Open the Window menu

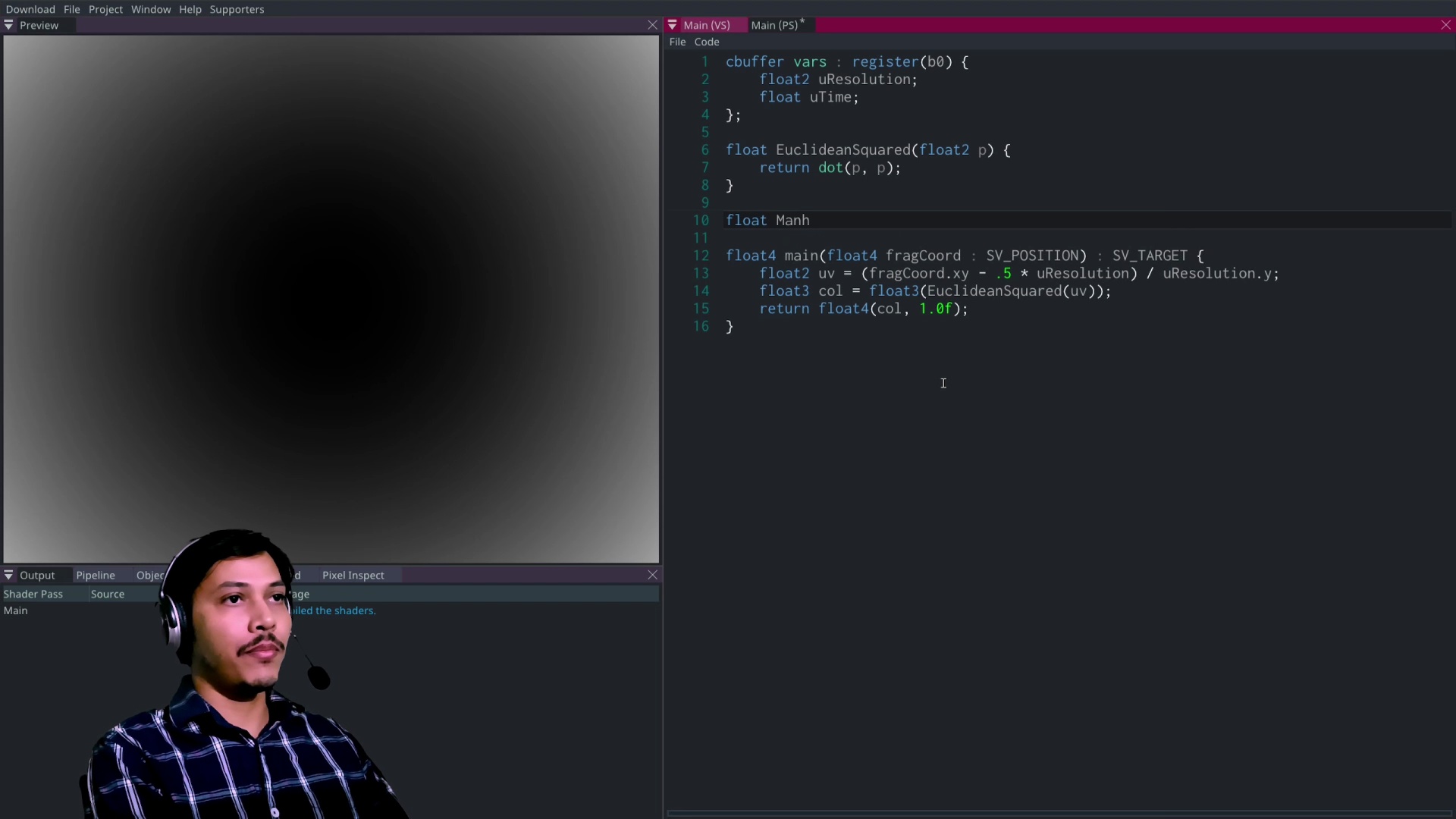point(151,9)
